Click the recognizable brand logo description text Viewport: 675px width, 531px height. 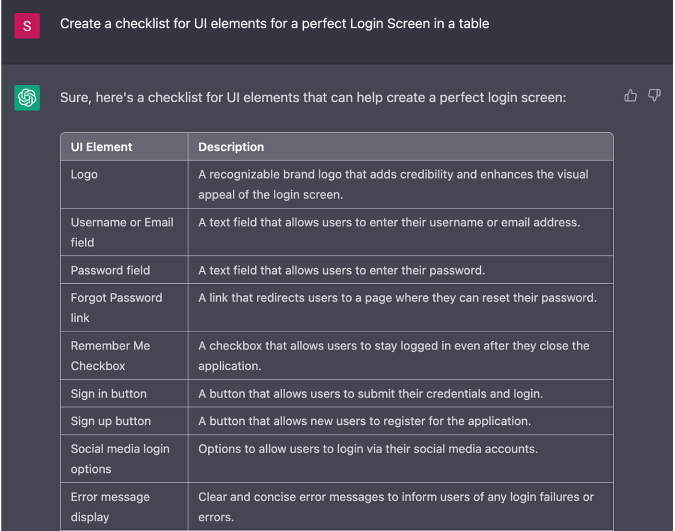[393, 184]
